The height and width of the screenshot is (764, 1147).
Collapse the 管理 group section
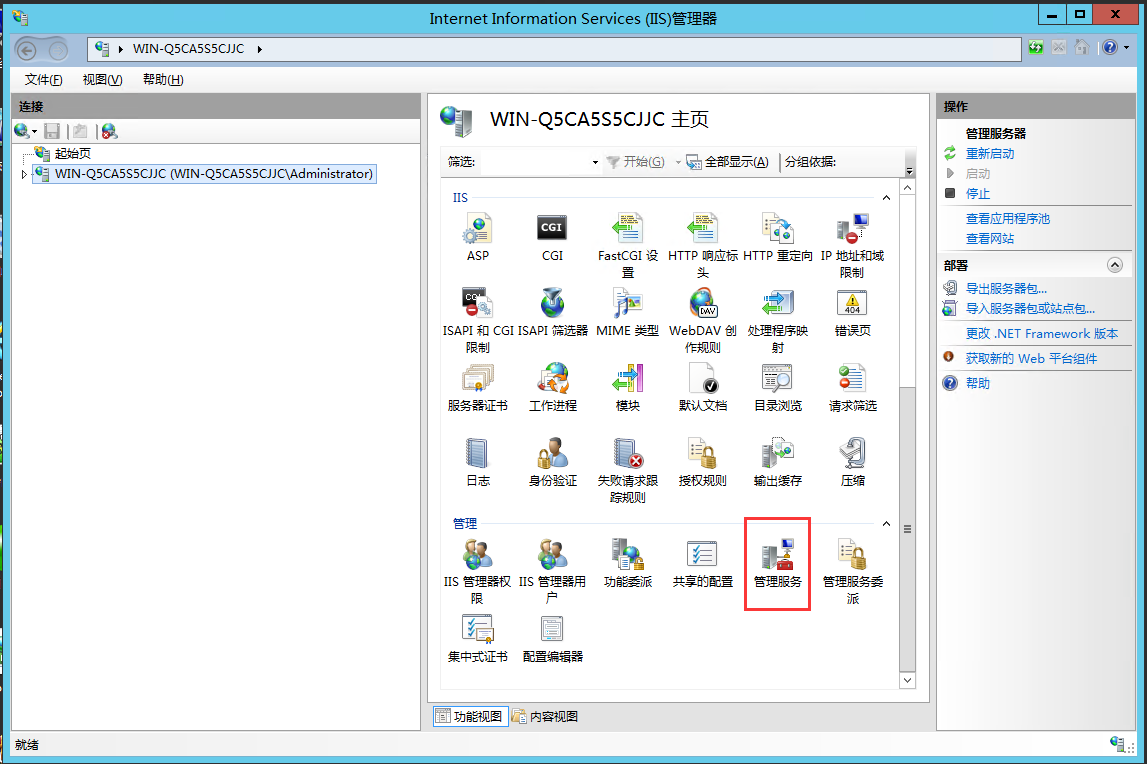click(x=886, y=524)
